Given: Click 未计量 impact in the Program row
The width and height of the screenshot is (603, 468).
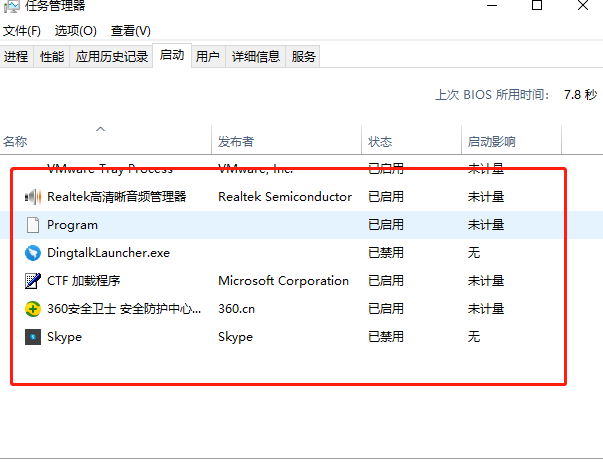Looking at the screenshot, I should pyautogui.click(x=486, y=225).
